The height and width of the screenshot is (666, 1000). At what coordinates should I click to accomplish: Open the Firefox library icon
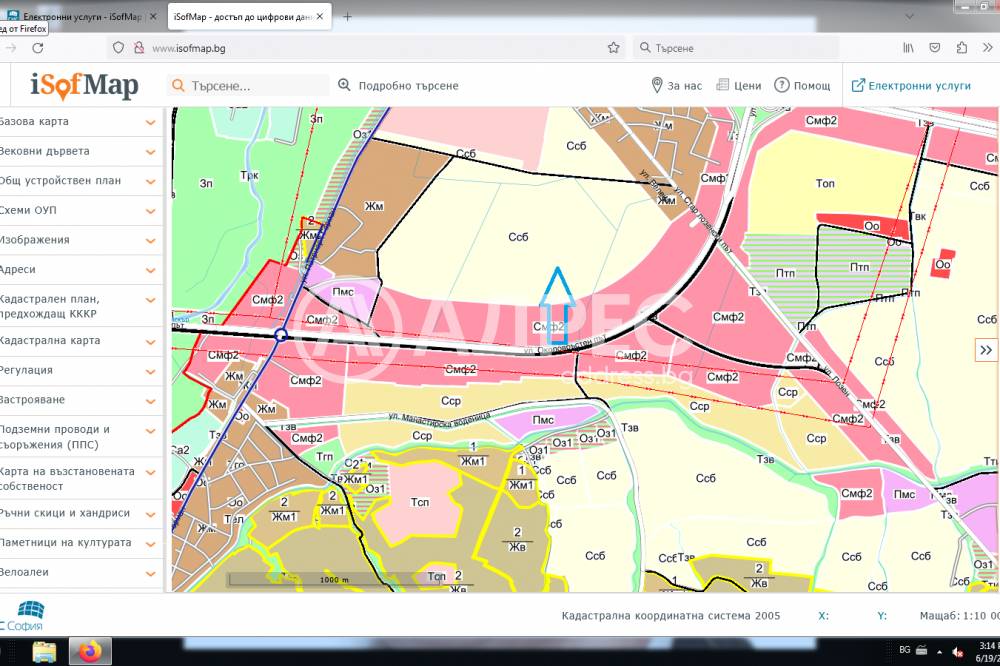909,47
